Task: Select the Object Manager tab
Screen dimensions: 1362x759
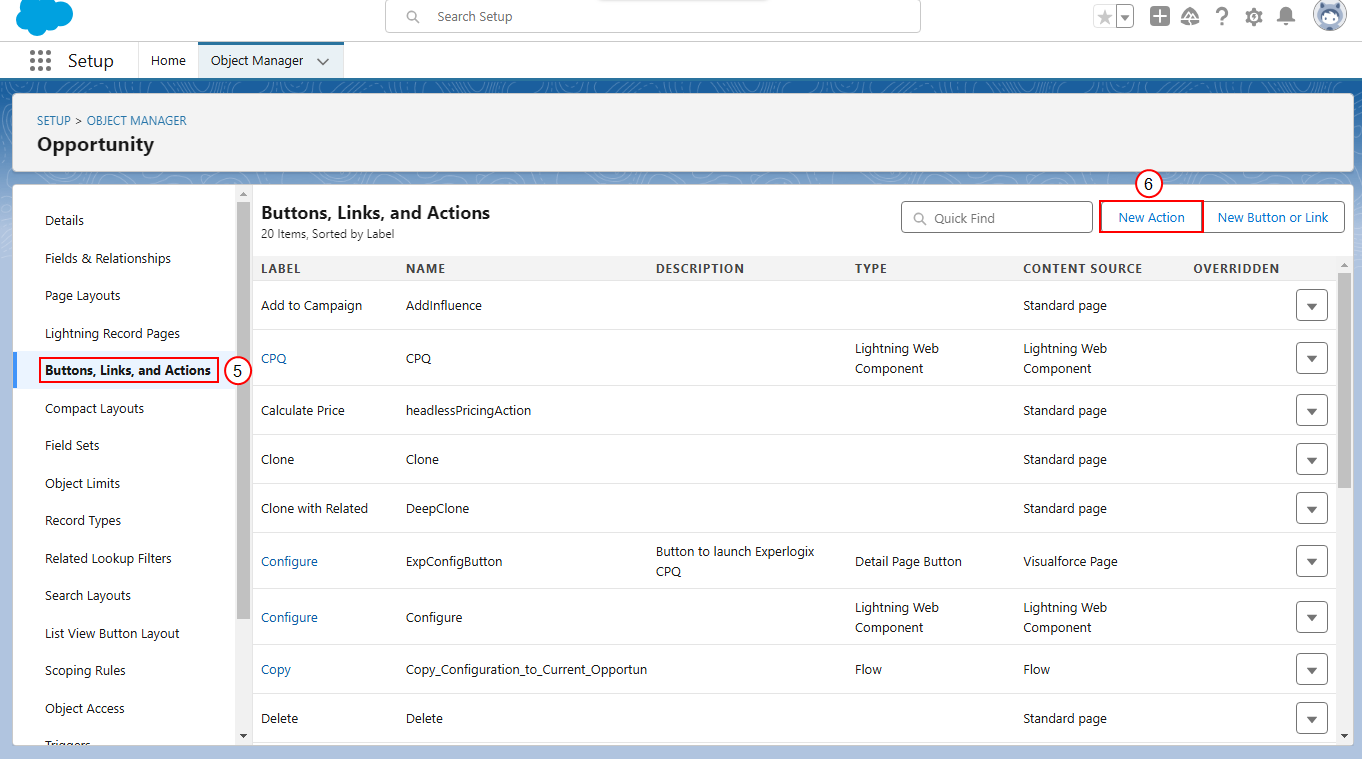Action: (x=257, y=60)
